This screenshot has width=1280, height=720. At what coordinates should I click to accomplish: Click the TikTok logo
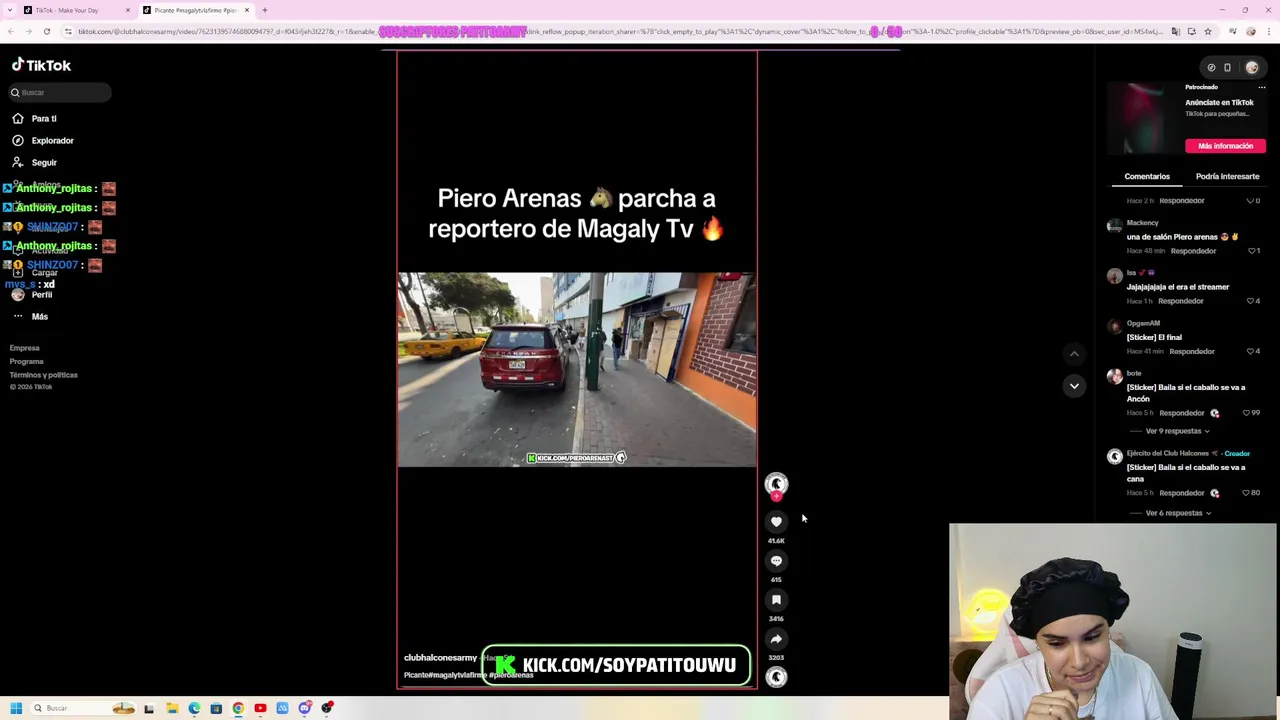coord(41,65)
